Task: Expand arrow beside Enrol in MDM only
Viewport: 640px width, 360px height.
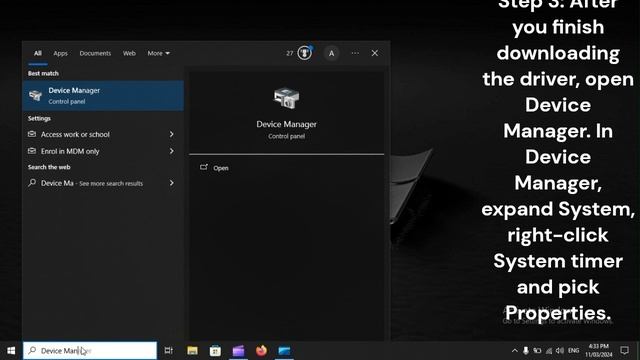Action: [171, 151]
